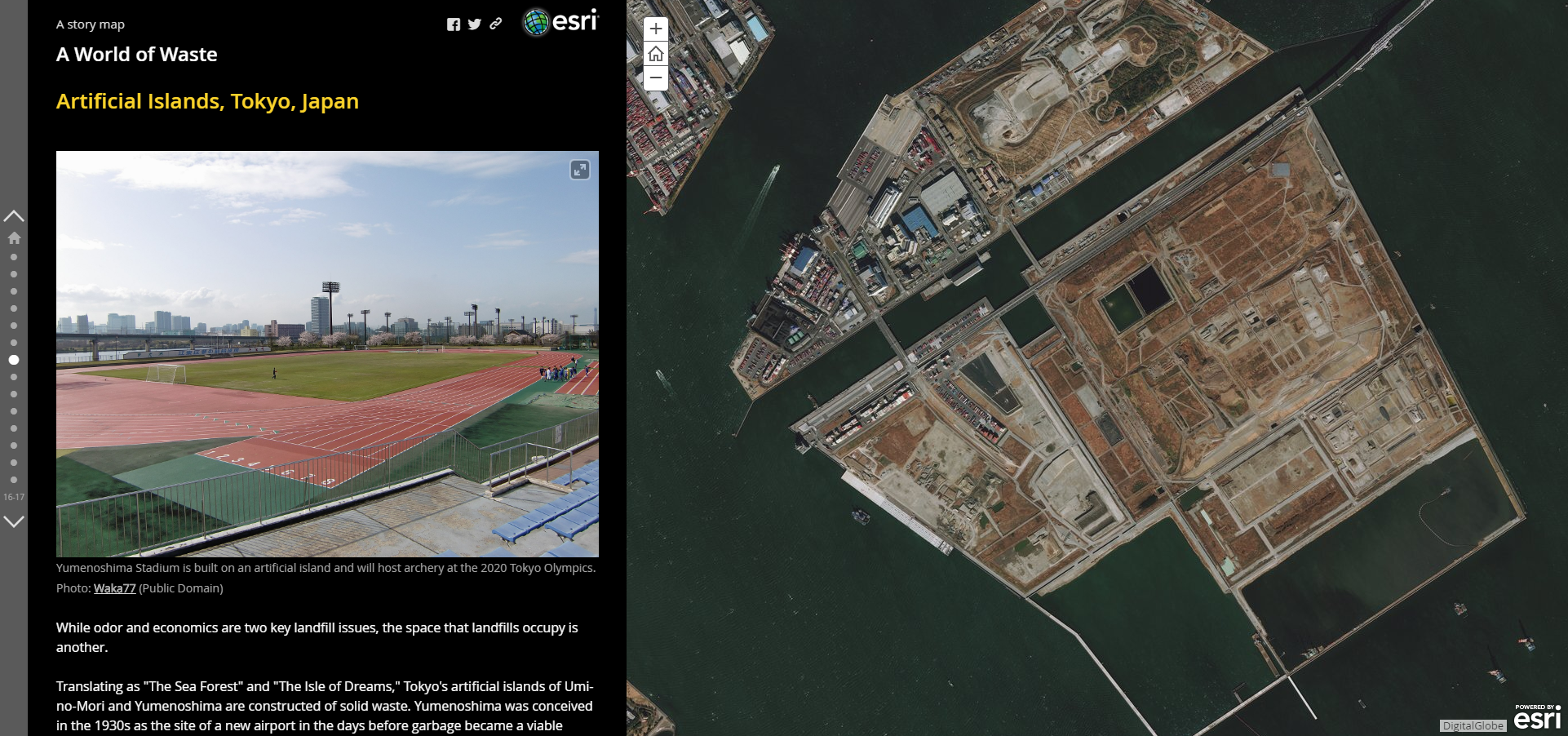
Task: Share the story on Facebook
Action: pos(454,24)
